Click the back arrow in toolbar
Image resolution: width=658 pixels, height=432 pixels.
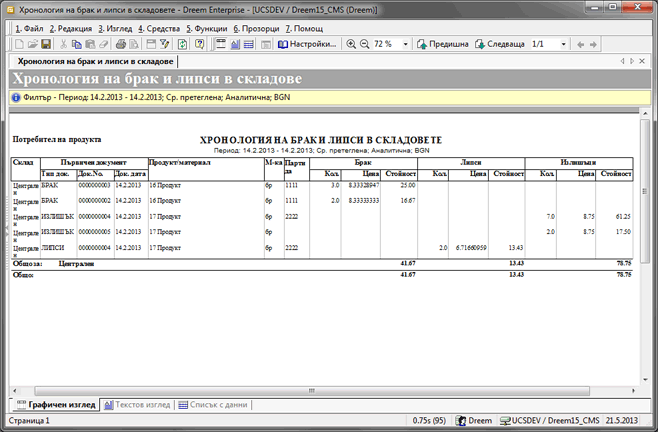coord(580,45)
